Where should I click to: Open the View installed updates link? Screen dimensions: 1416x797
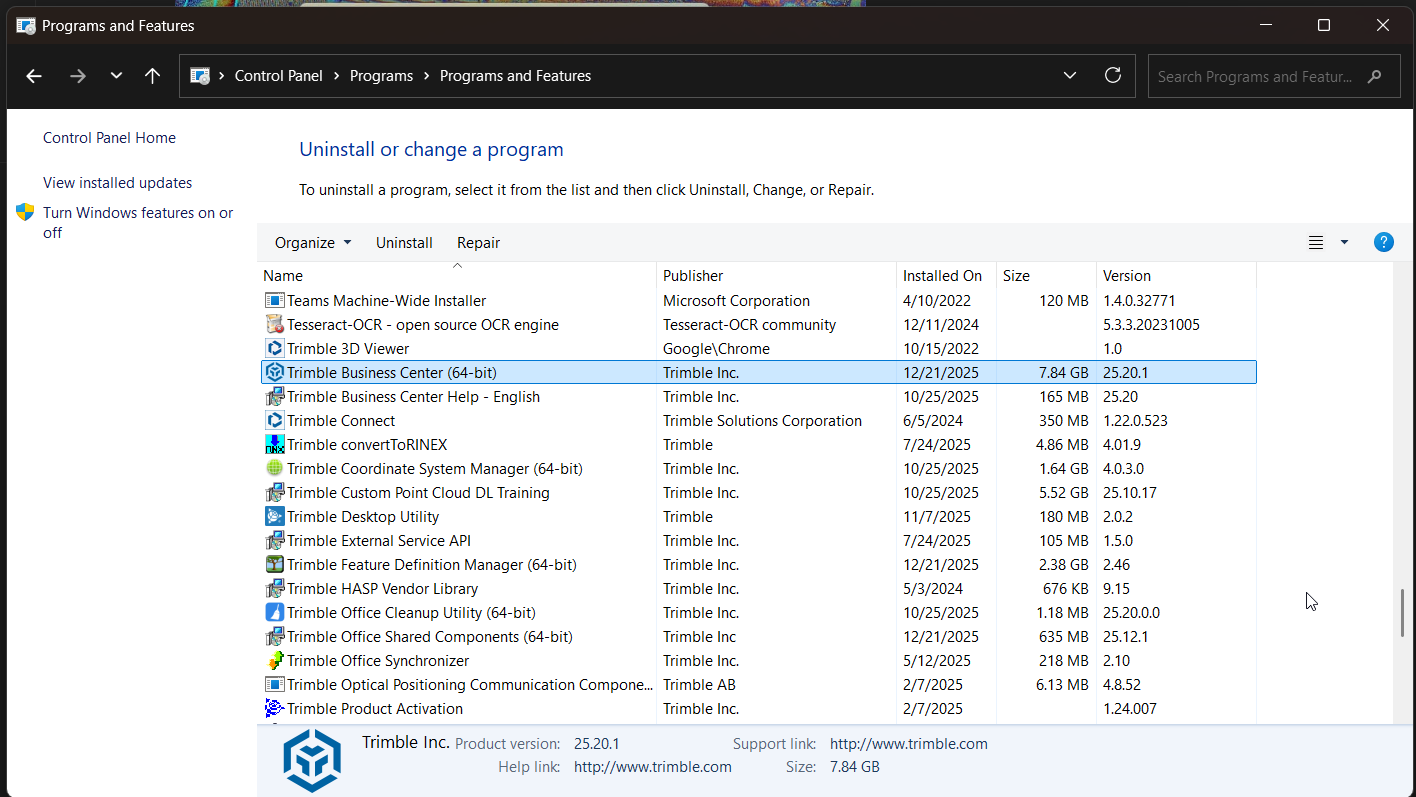(x=117, y=183)
